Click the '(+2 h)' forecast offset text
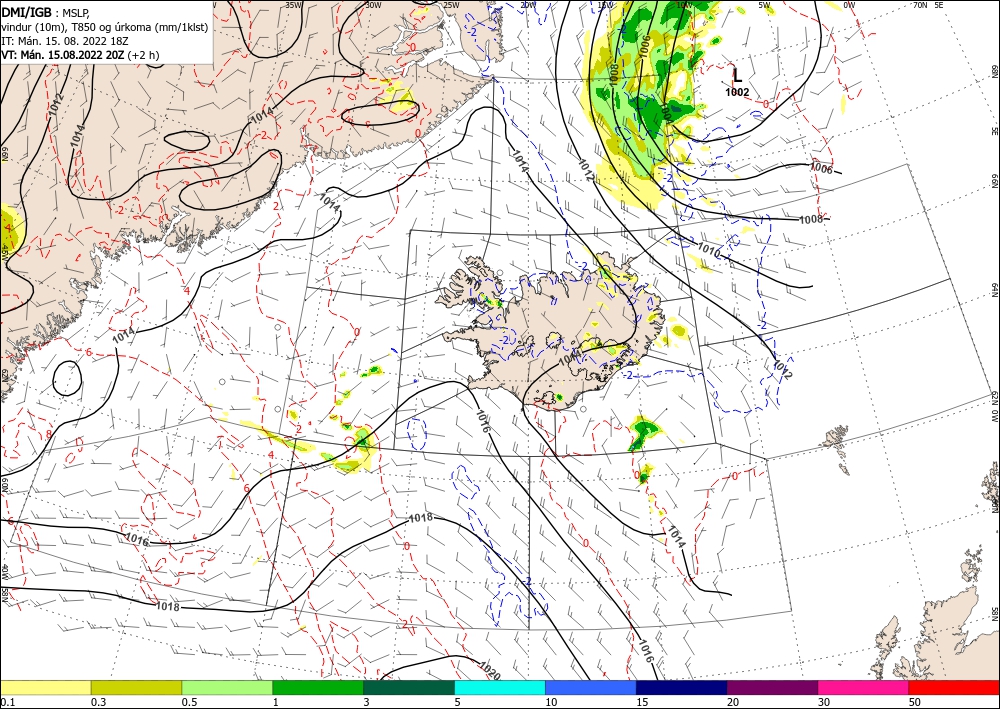The width and height of the screenshot is (1000, 709). (x=143, y=55)
